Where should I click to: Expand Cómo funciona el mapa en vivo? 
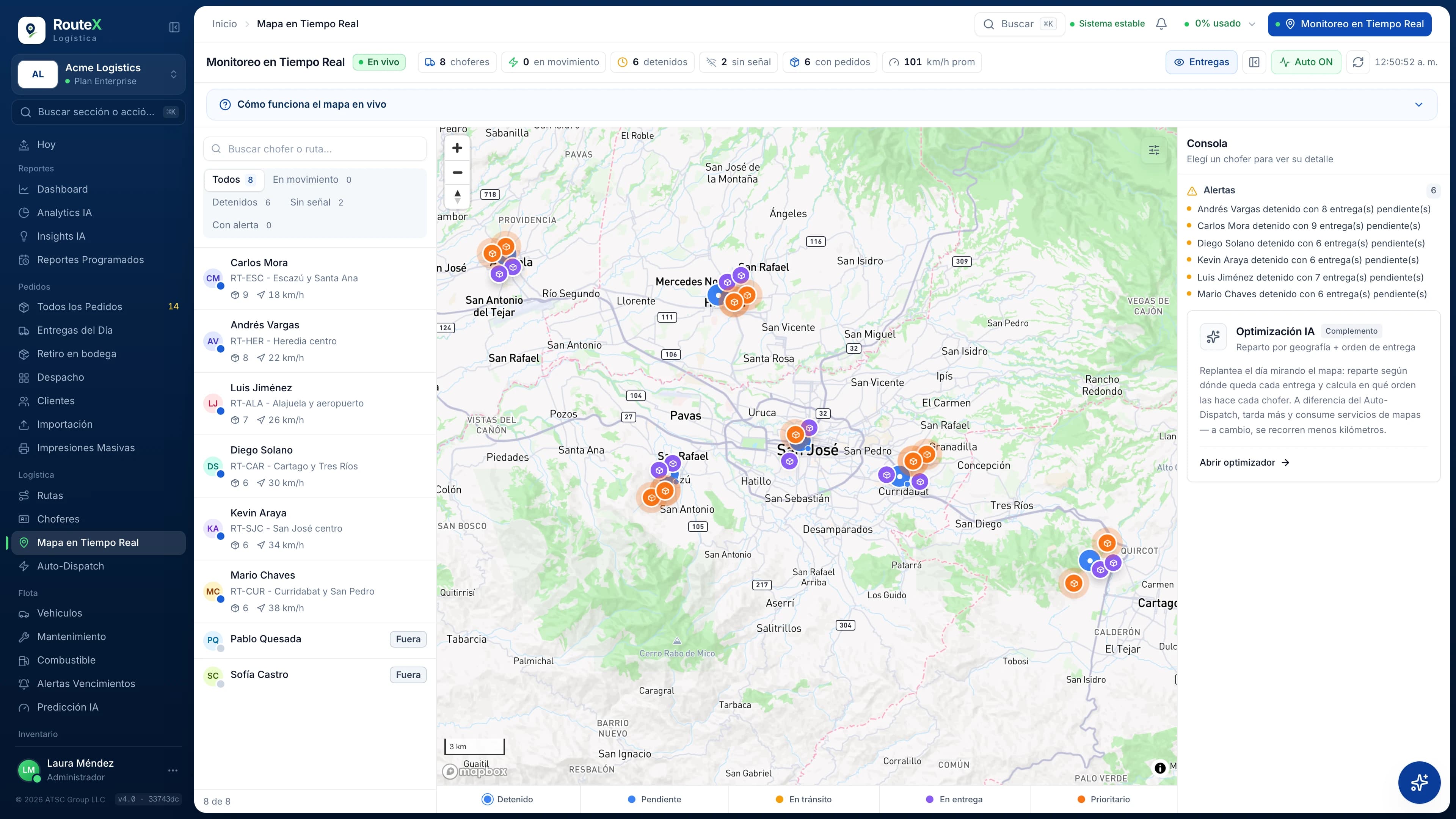pos(821,105)
